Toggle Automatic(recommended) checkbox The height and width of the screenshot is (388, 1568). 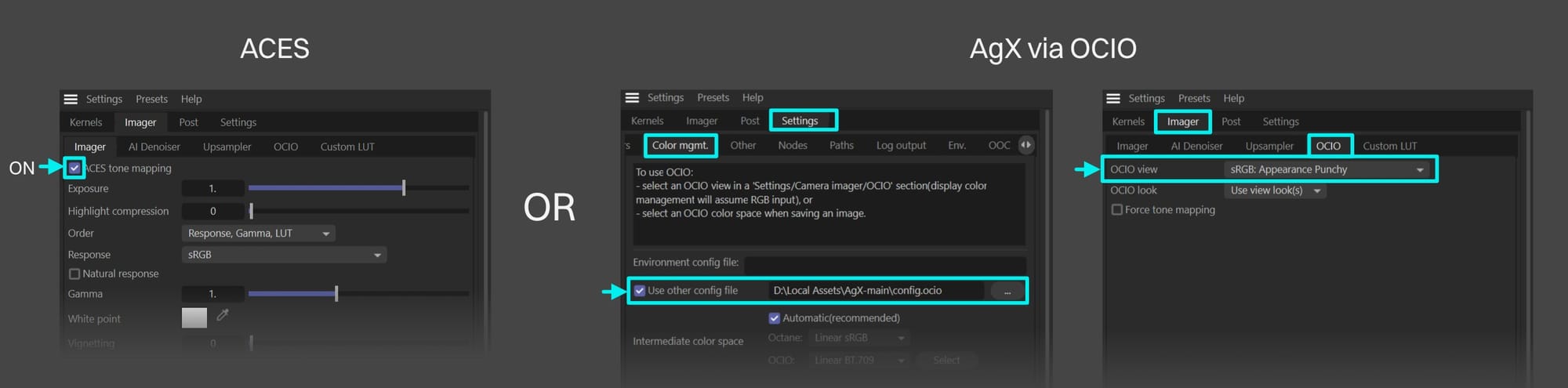click(x=775, y=317)
